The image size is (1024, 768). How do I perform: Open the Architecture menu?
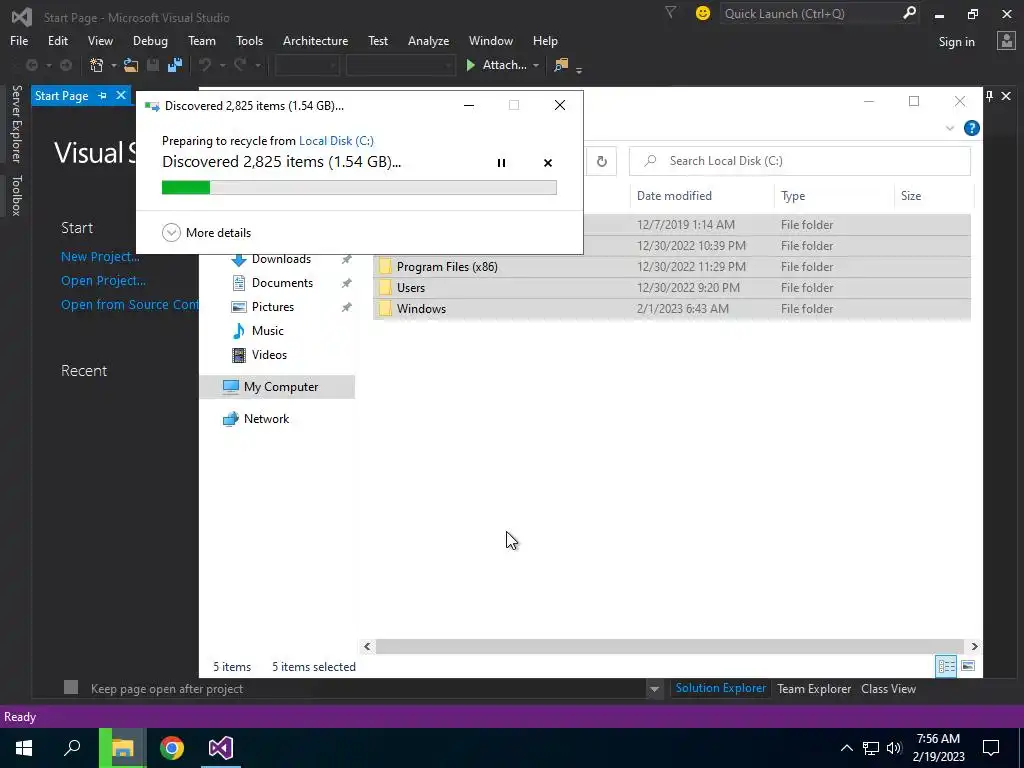pyautogui.click(x=315, y=40)
